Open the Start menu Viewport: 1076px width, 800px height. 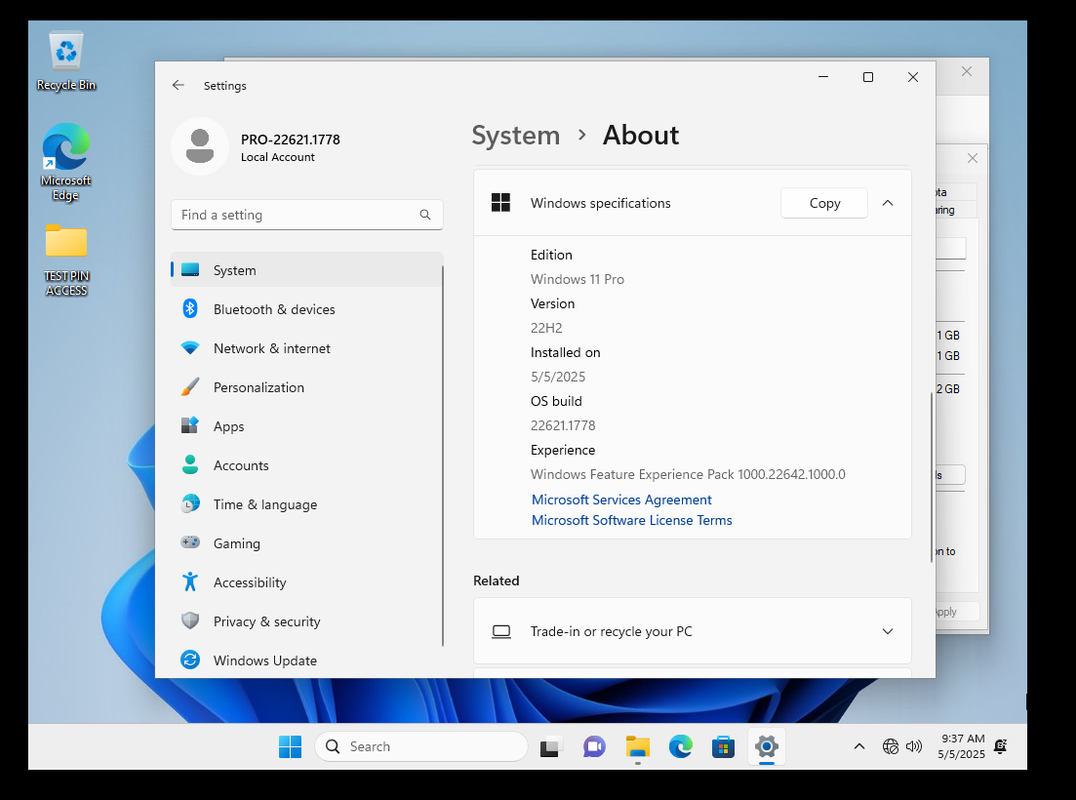[x=290, y=746]
